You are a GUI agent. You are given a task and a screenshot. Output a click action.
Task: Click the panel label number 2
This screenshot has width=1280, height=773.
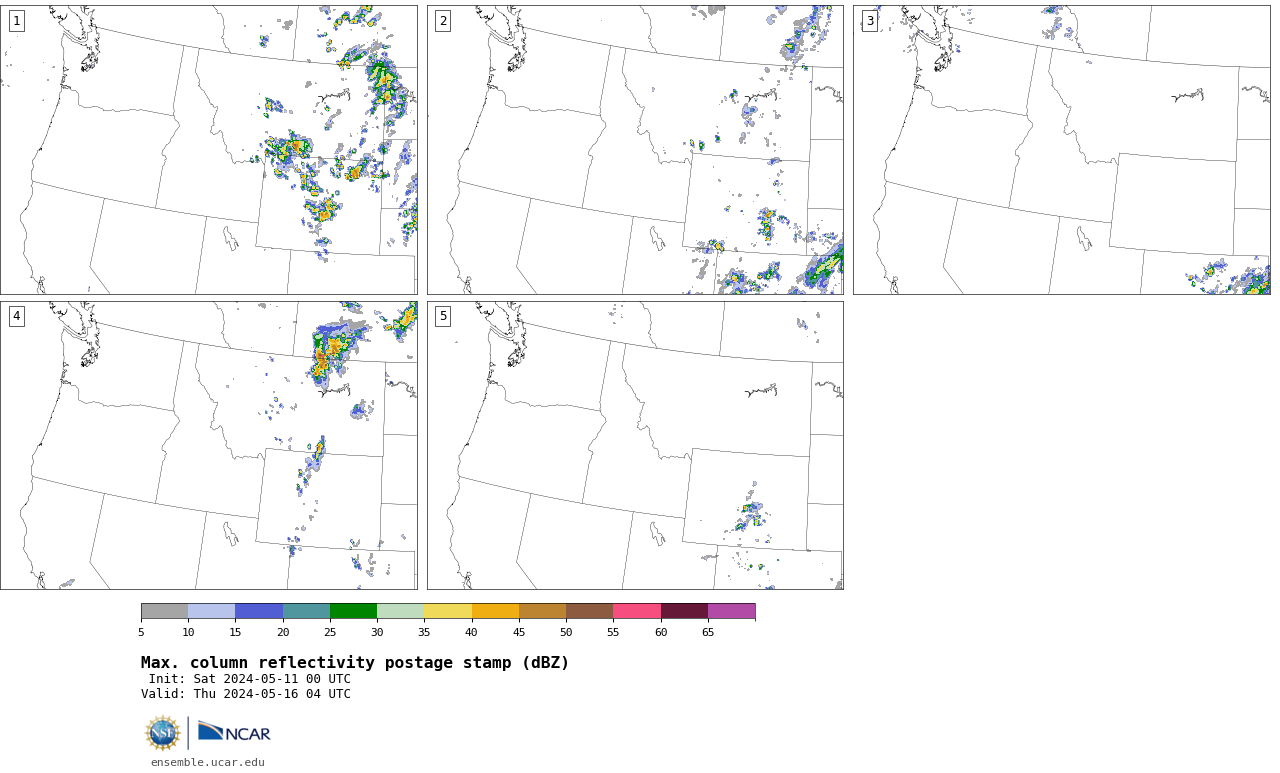tap(443, 21)
